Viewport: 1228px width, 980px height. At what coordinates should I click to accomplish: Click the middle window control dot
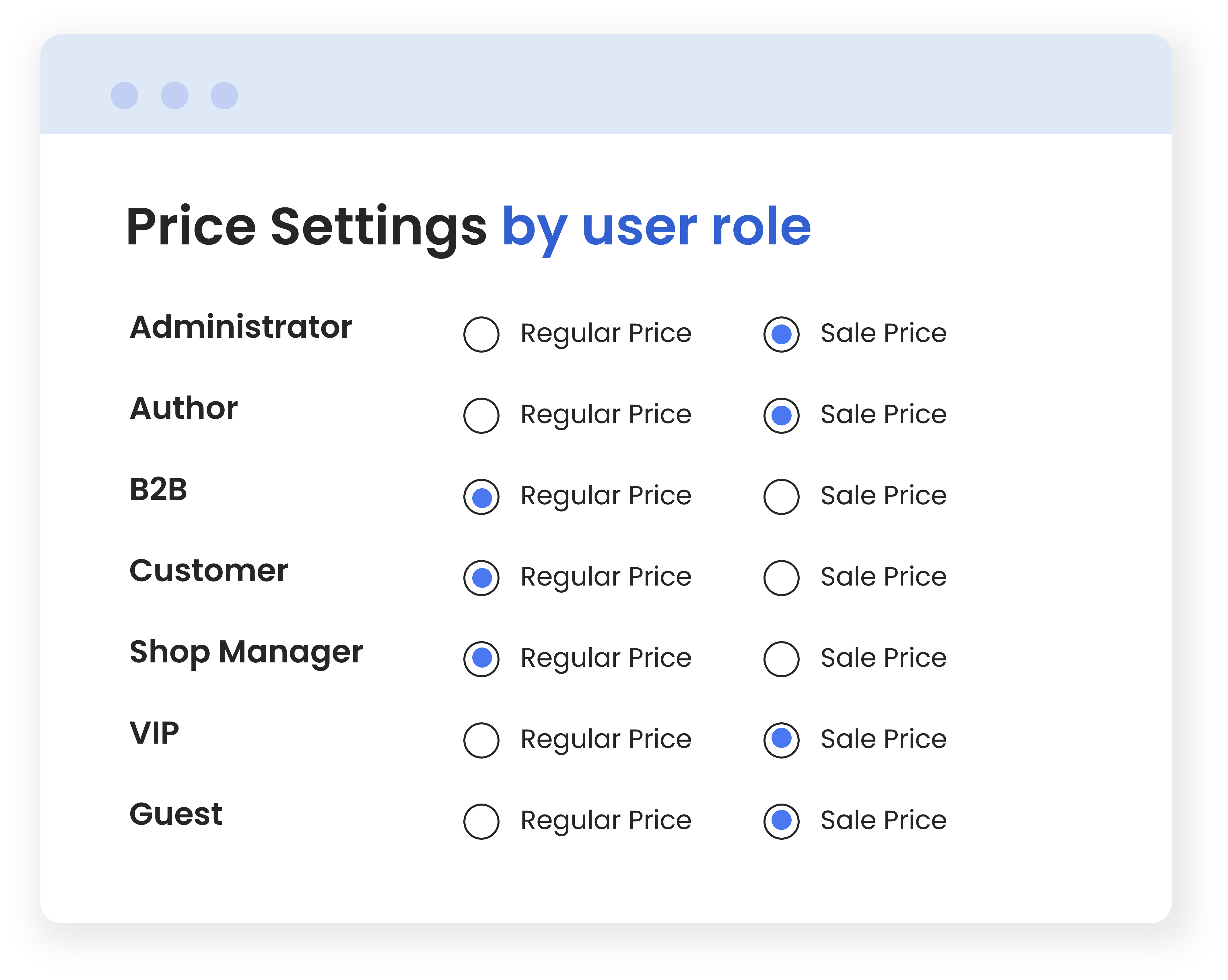point(174,95)
